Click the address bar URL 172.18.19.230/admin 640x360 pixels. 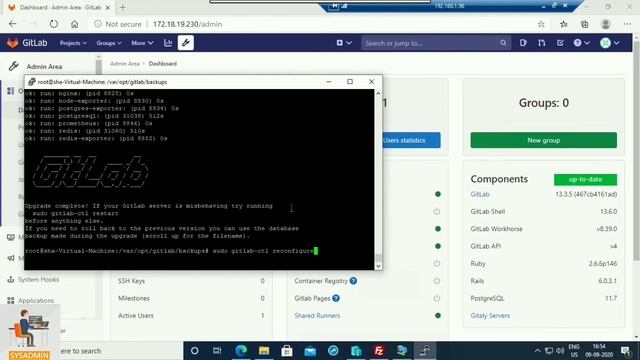click(188, 24)
